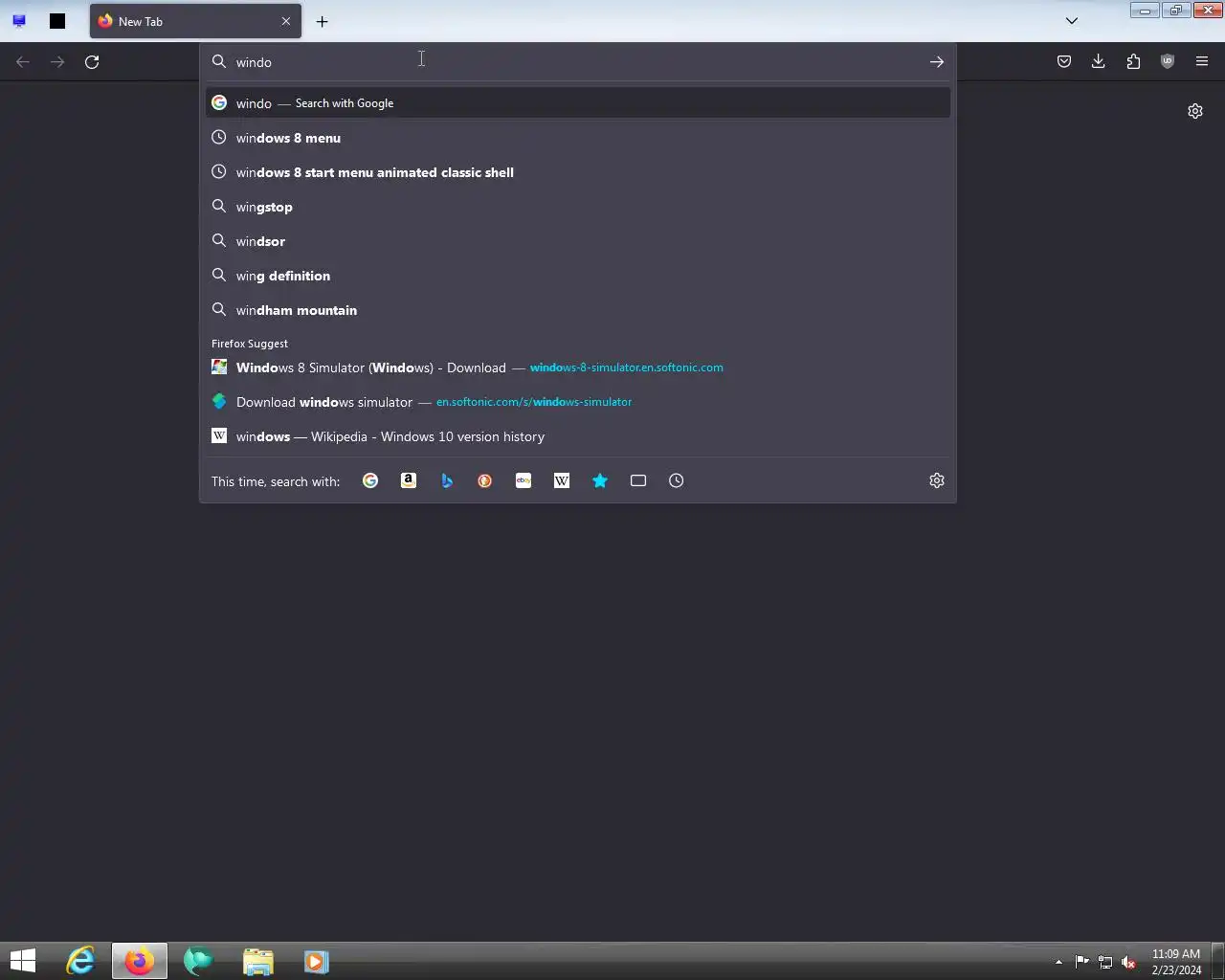Open search settings gear in dropdown
The width and height of the screenshot is (1225, 980).
click(x=937, y=480)
